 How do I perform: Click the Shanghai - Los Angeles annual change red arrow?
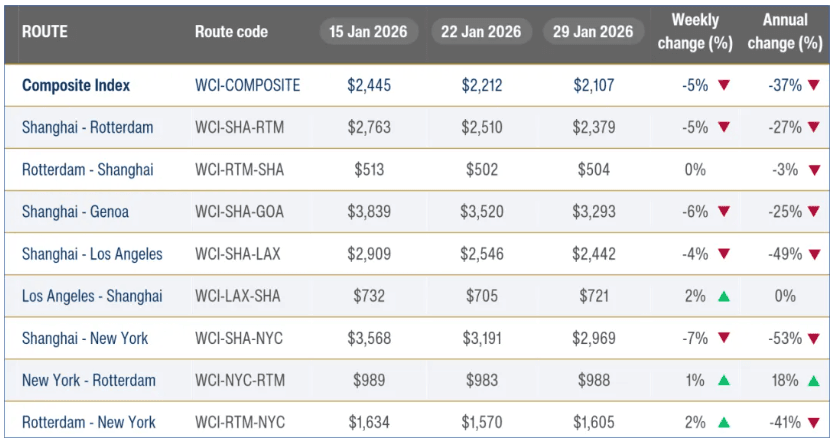815,255
